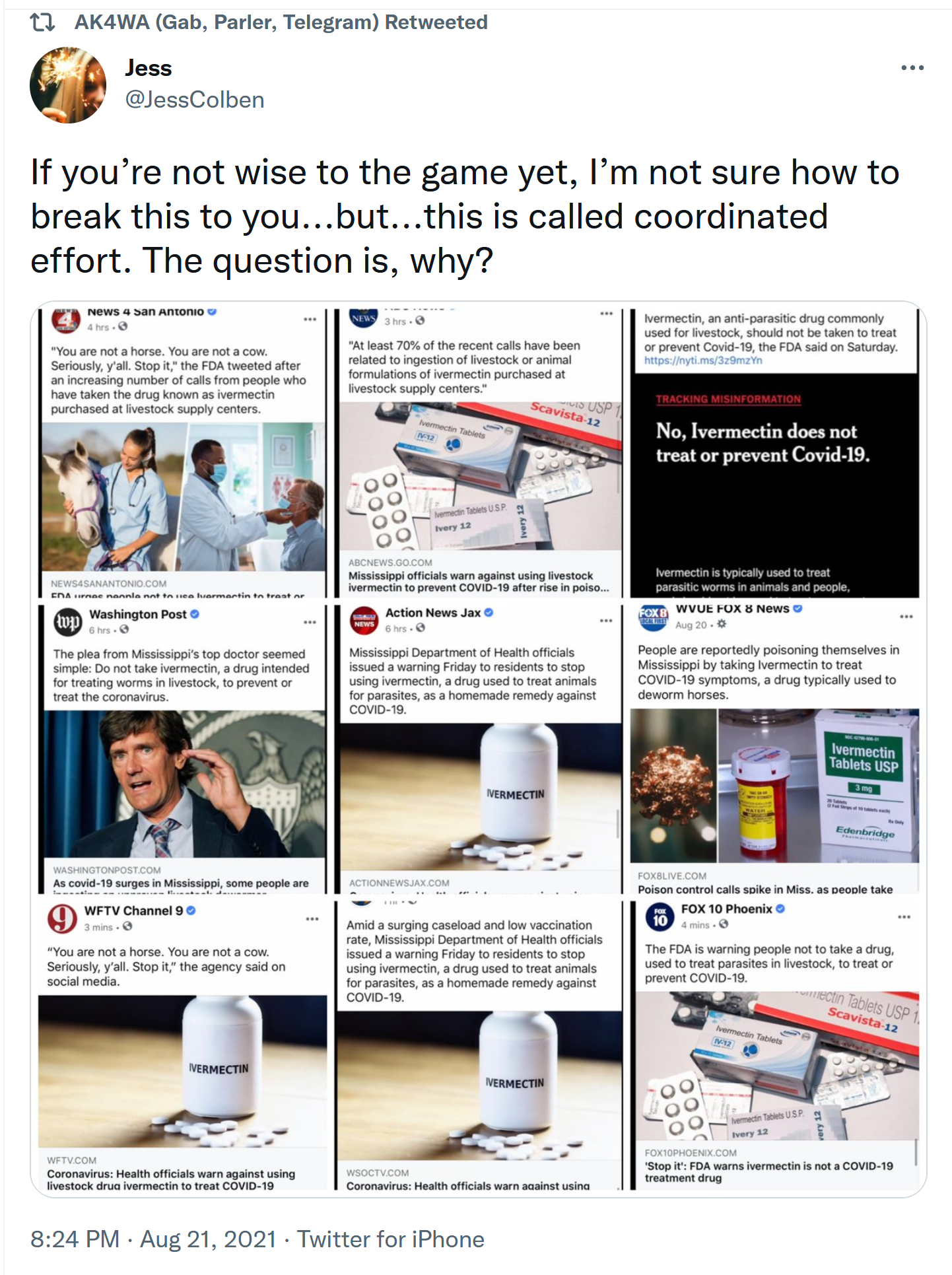Click the tweet timestamp 8:24 PM Aug 21, 2021

coord(153,1239)
